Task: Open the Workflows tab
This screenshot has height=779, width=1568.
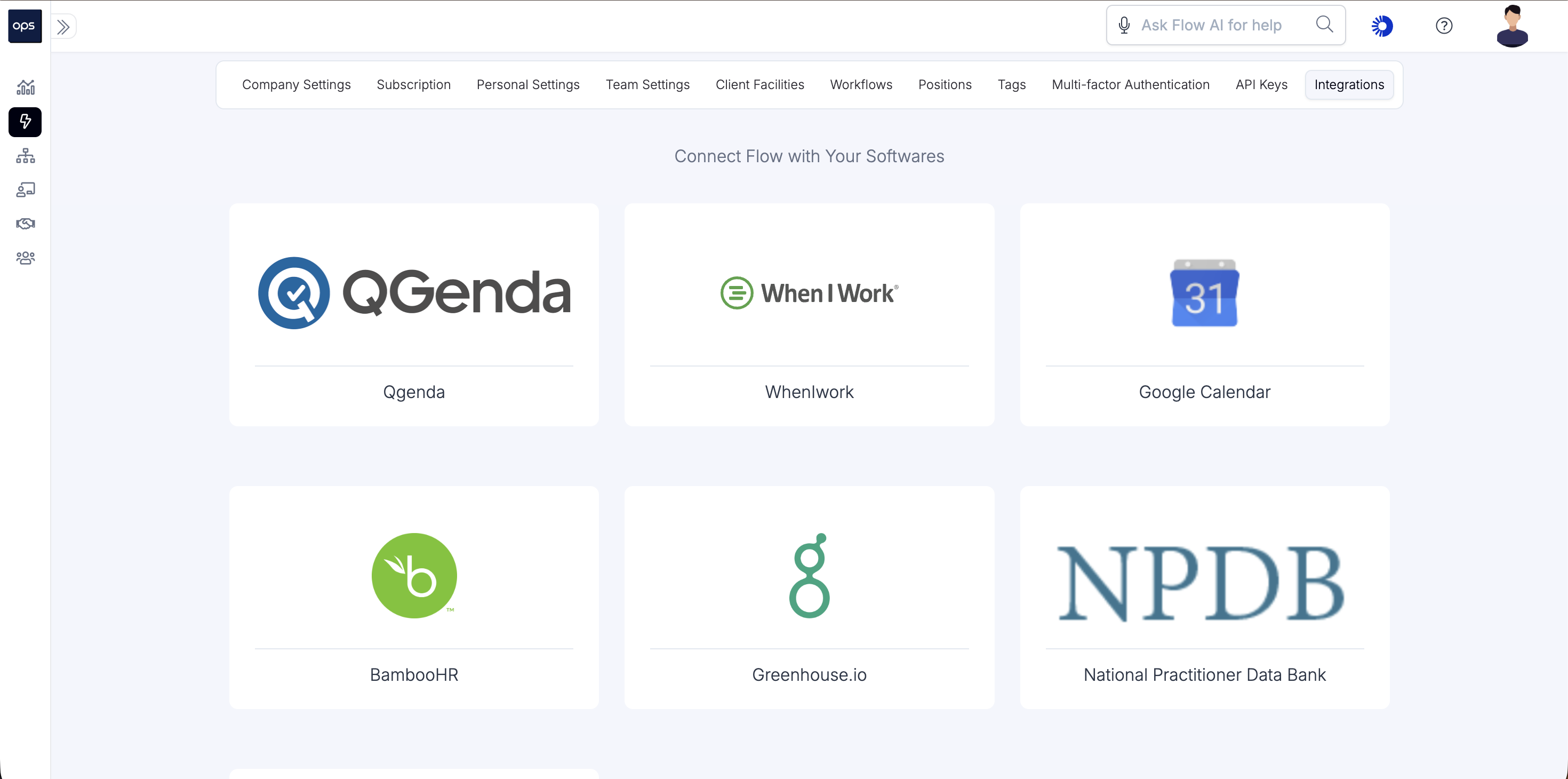Action: pos(861,85)
